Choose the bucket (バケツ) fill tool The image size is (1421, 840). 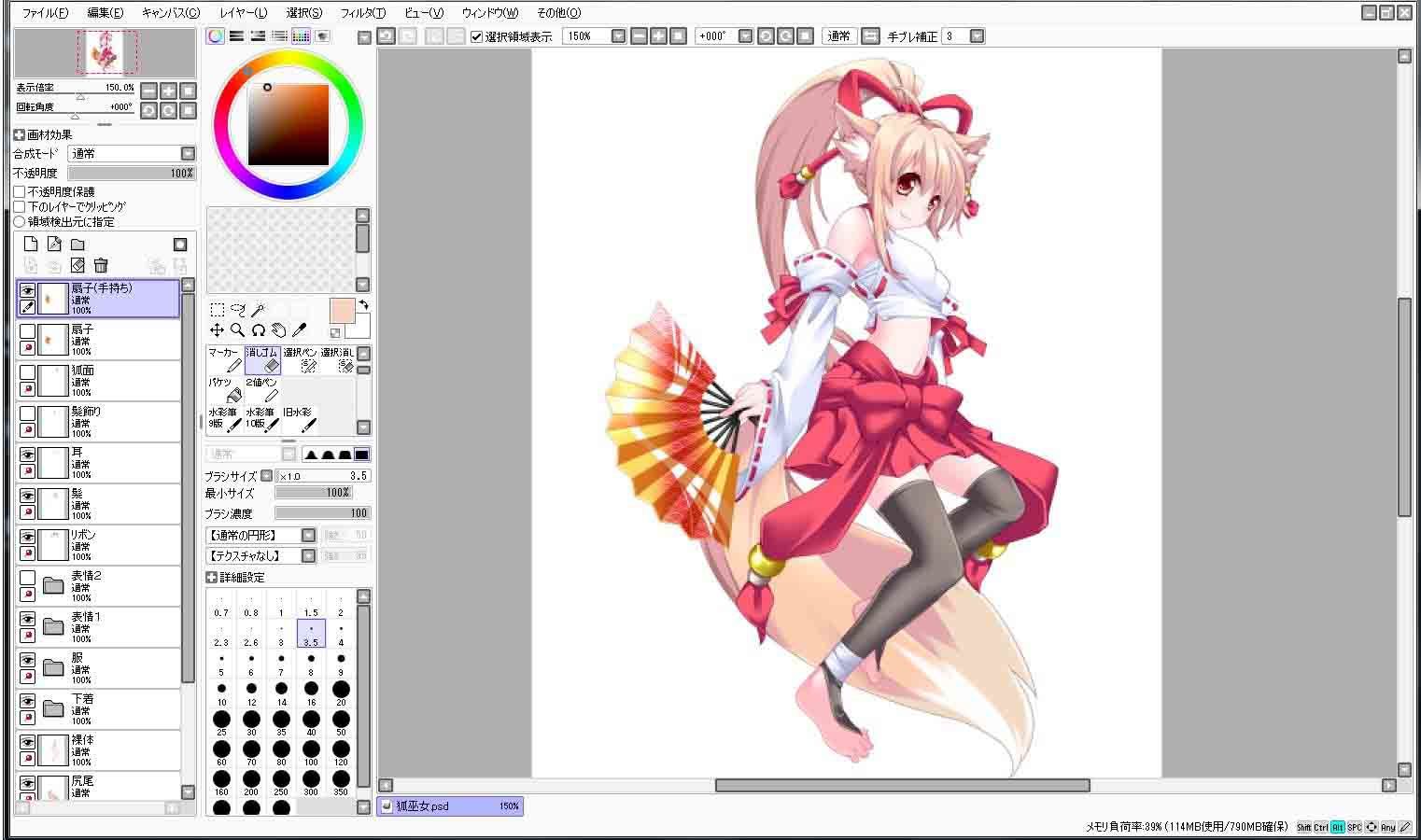(x=225, y=390)
